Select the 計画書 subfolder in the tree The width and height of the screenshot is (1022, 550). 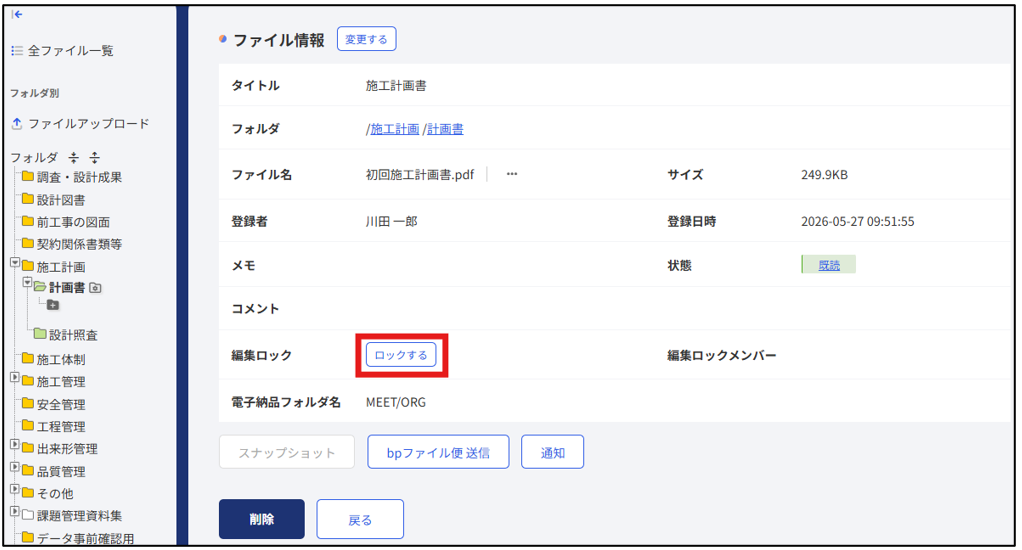[60, 287]
